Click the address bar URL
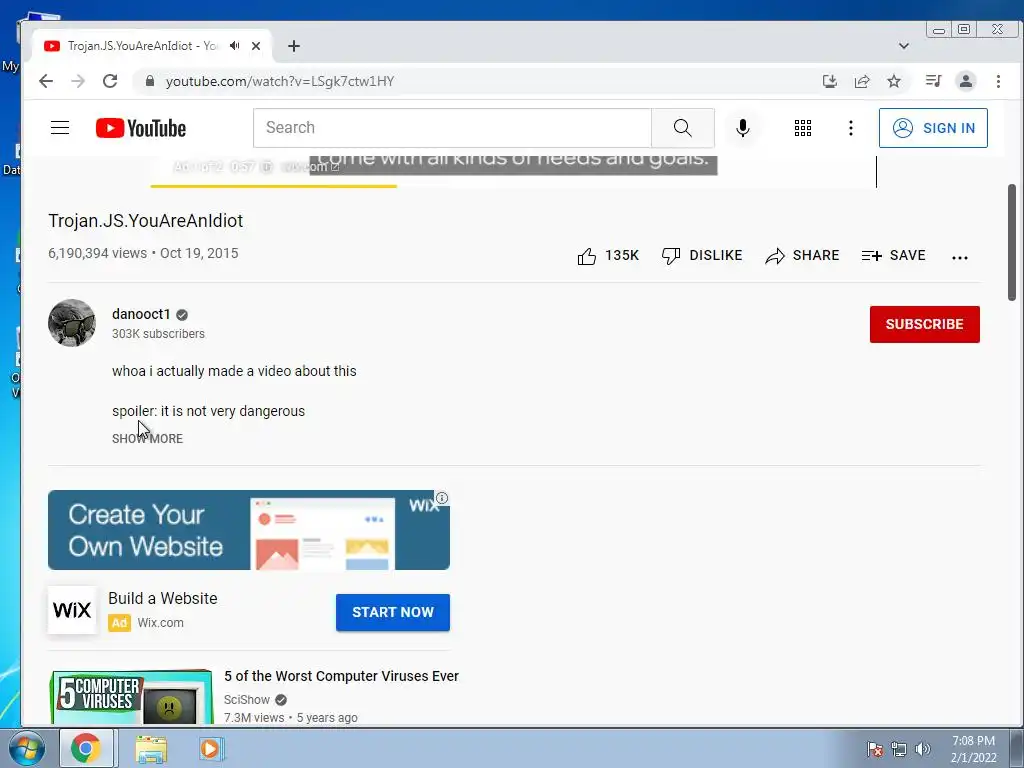 [x=280, y=81]
